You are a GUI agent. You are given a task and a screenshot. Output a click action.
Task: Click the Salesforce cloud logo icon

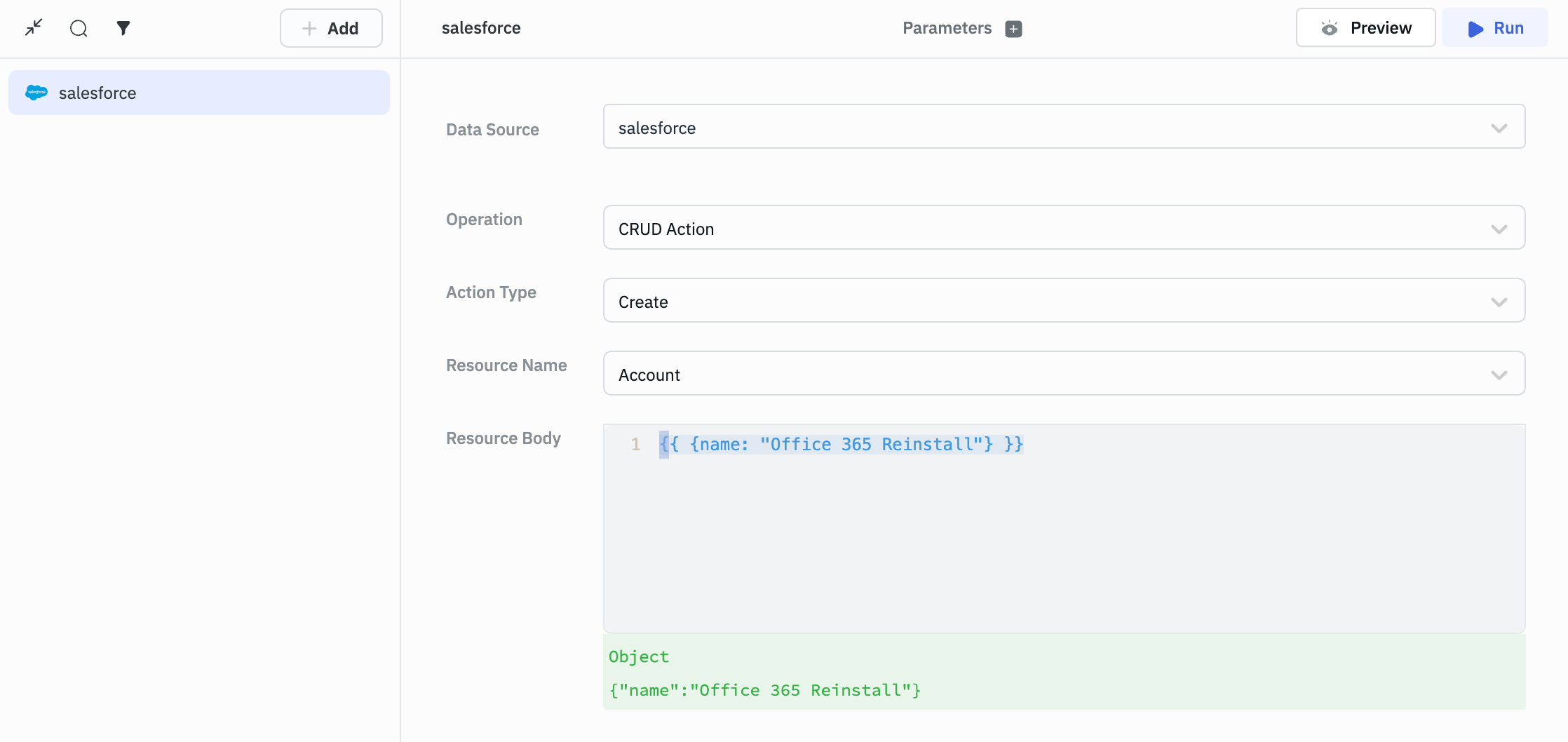36,93
